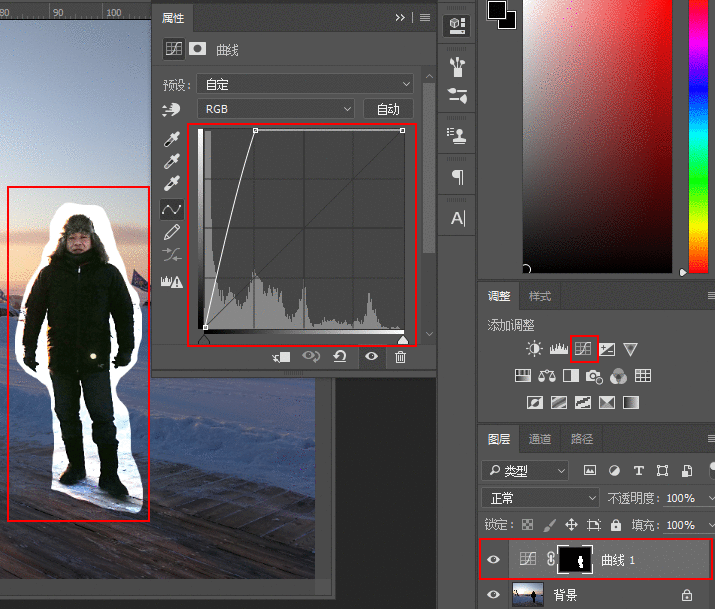Viewport: 715px width, 609px height.
Task: Delete the adjustment with trash icon
Action: pos(401,357)
